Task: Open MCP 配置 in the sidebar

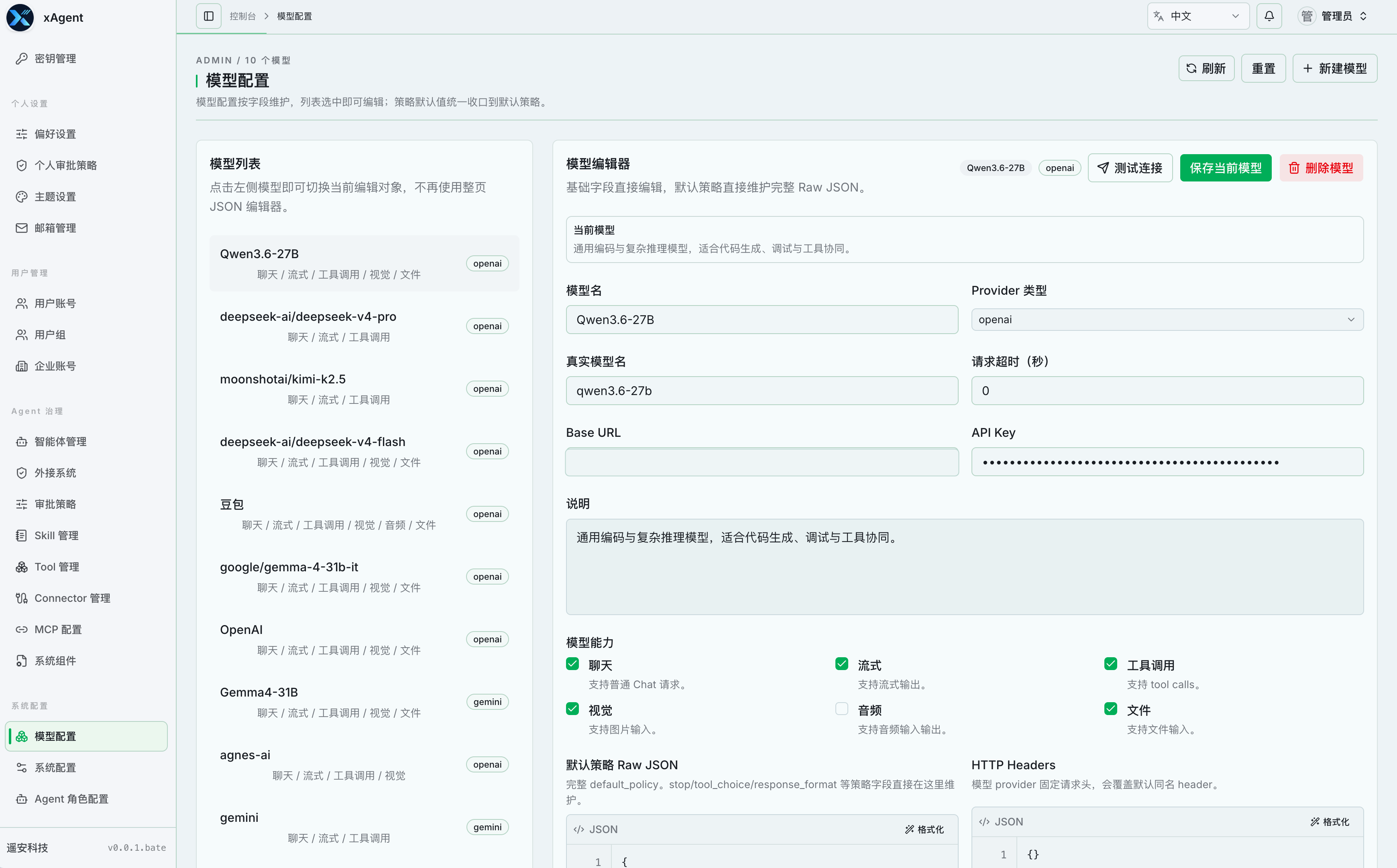Action: [x=86, y=629]
